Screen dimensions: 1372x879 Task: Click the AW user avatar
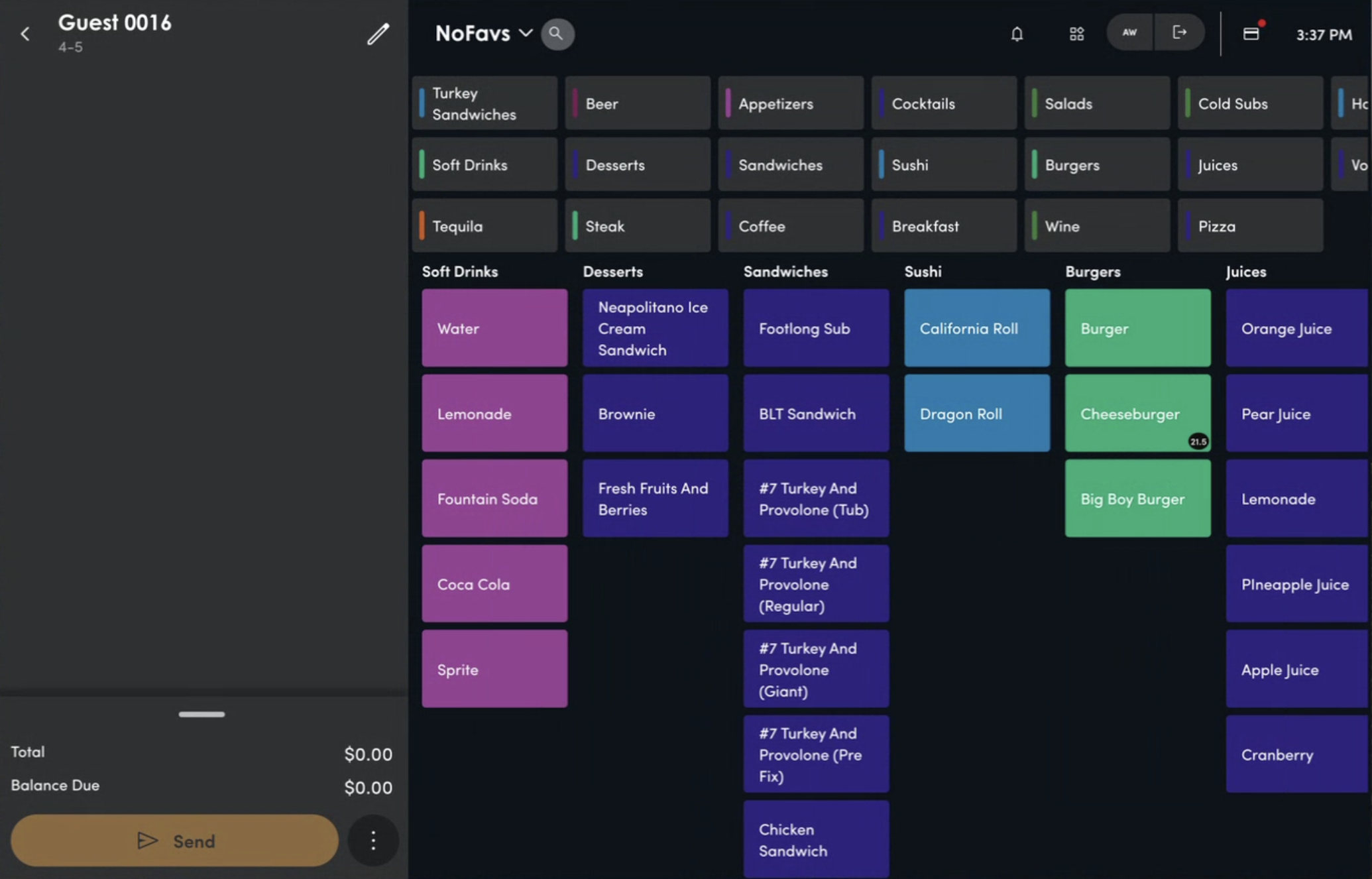(1130, 32)
